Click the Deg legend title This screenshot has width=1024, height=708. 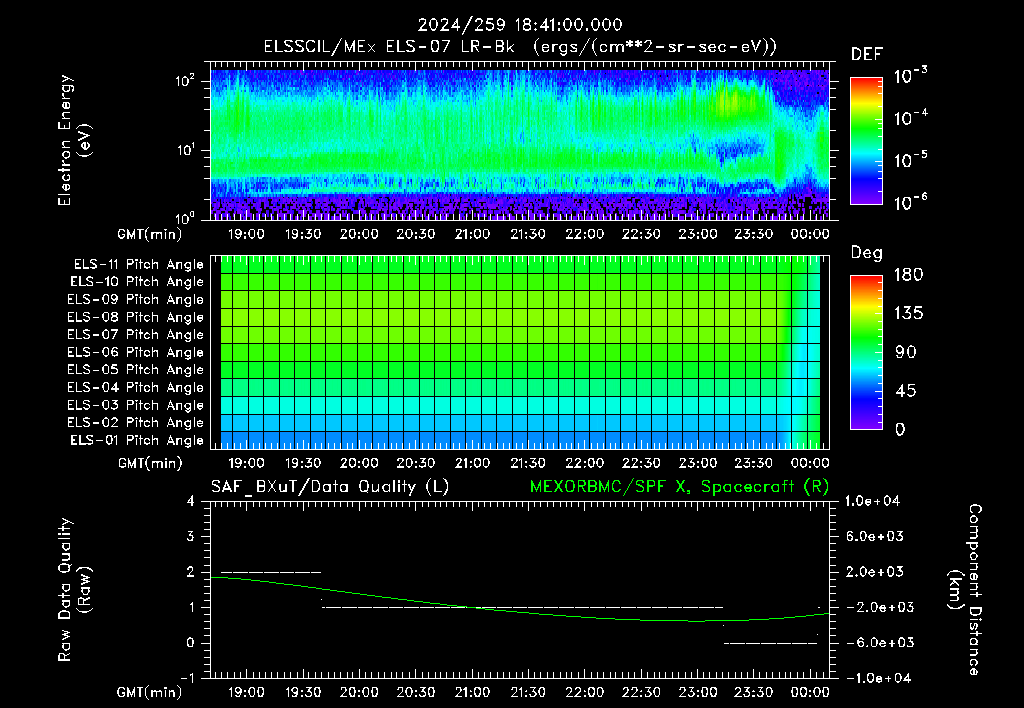[x=867, y=253]
